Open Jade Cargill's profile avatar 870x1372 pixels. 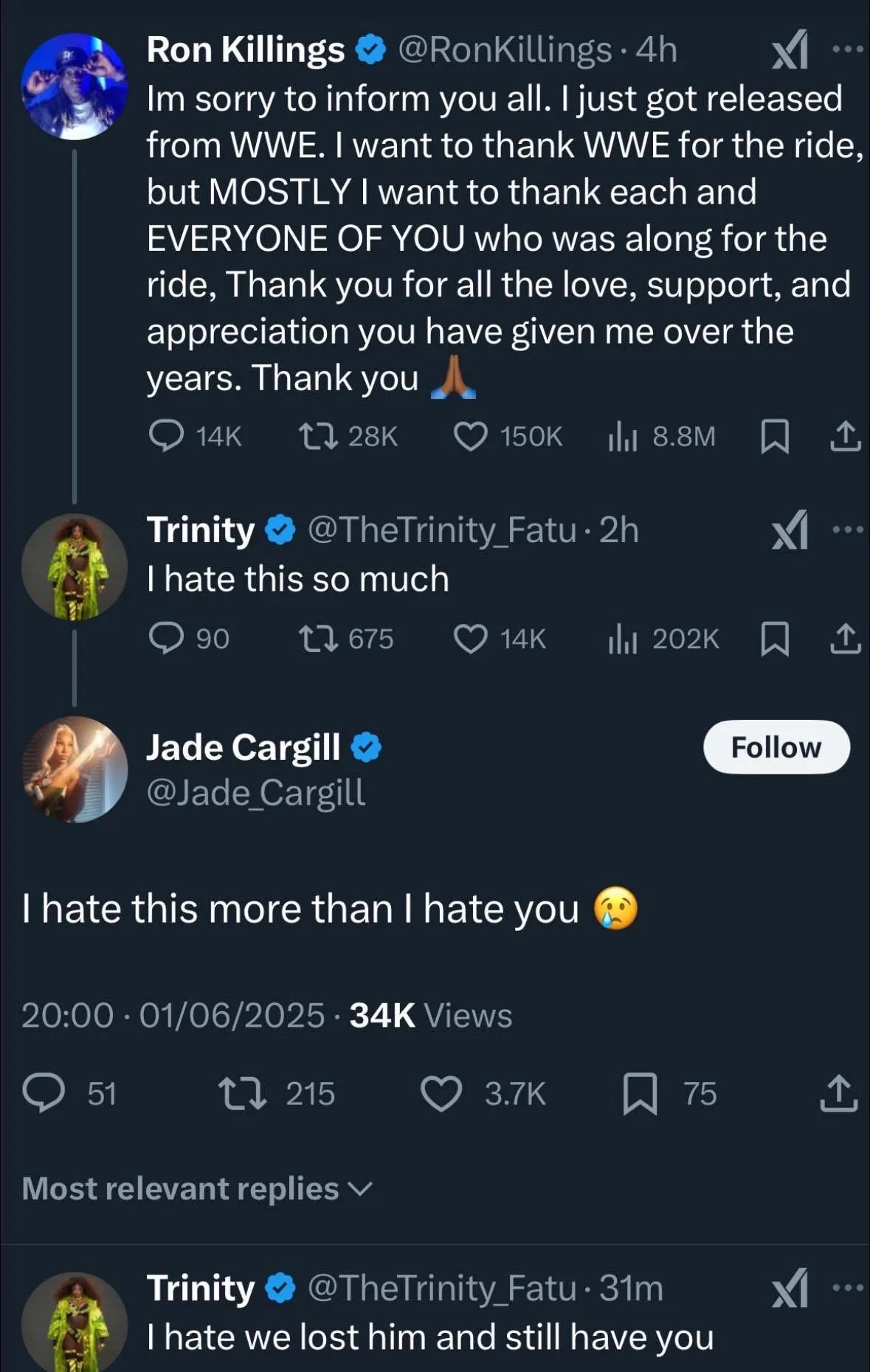tap(74, 769)
